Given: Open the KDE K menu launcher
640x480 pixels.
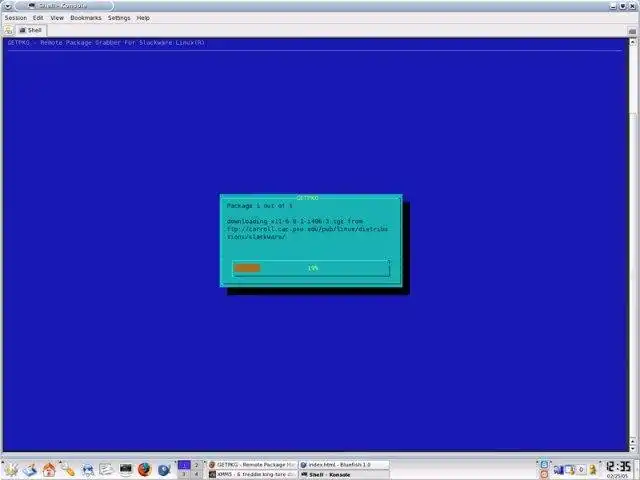Looking at the screenshot, I should coord(11,469).
